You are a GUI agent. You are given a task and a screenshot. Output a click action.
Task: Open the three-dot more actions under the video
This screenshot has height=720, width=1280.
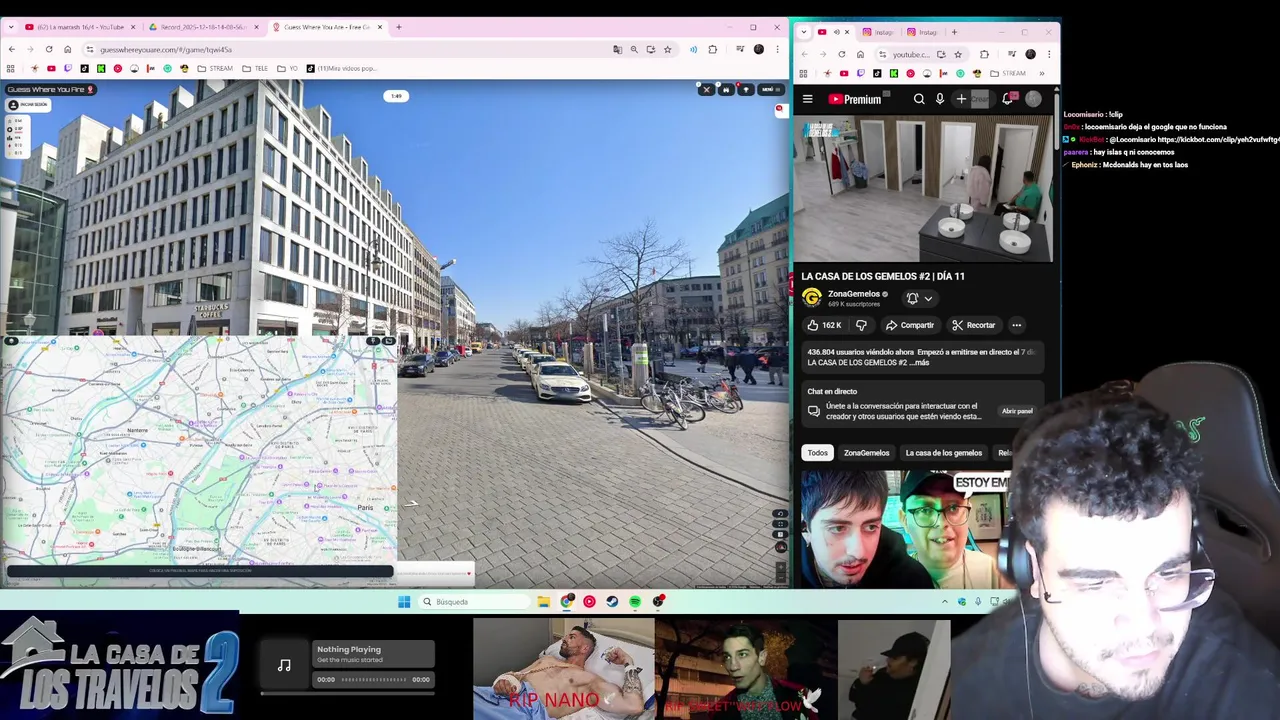(x=1016, y=325)
